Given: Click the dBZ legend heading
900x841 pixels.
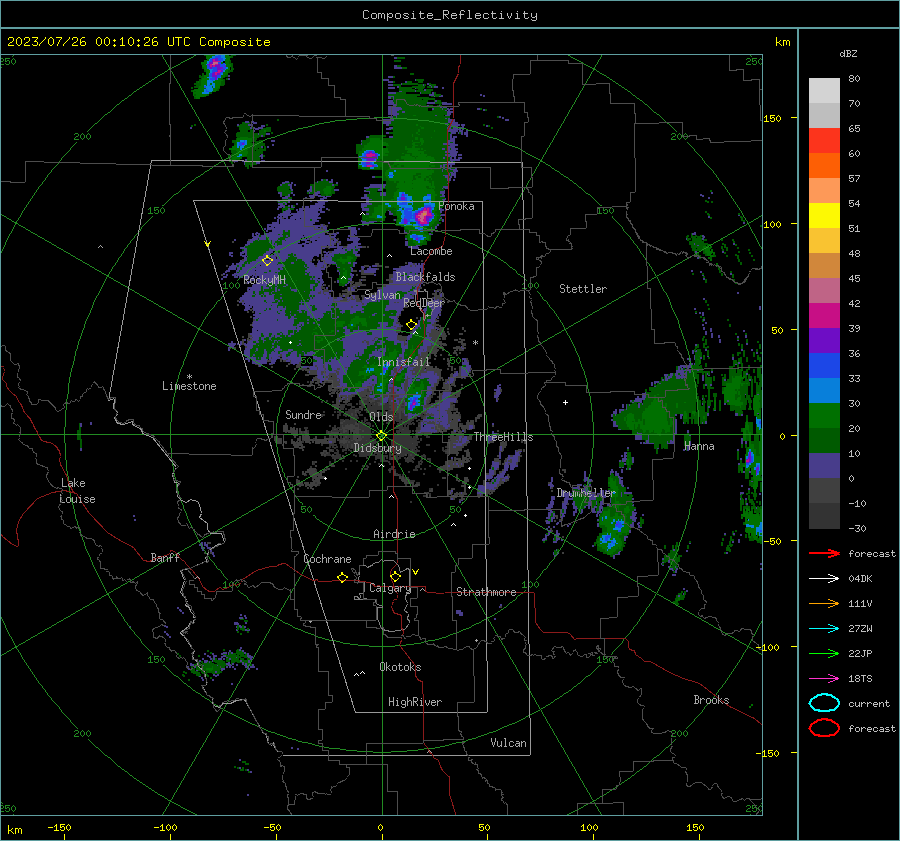Looking at the screenshot, I should pyautogui.click(x=848, y=53).
